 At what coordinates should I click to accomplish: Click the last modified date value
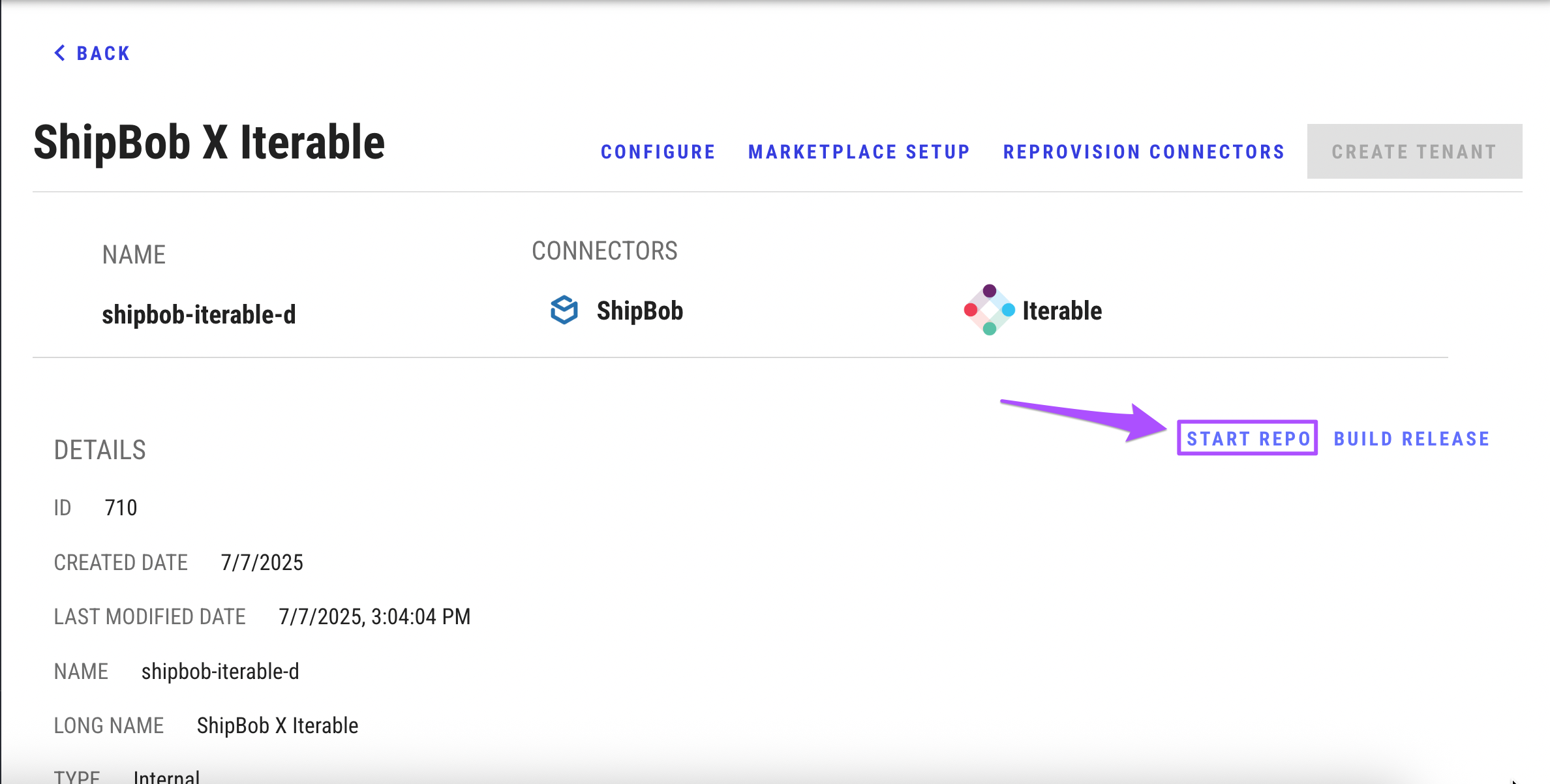[374, 616]
